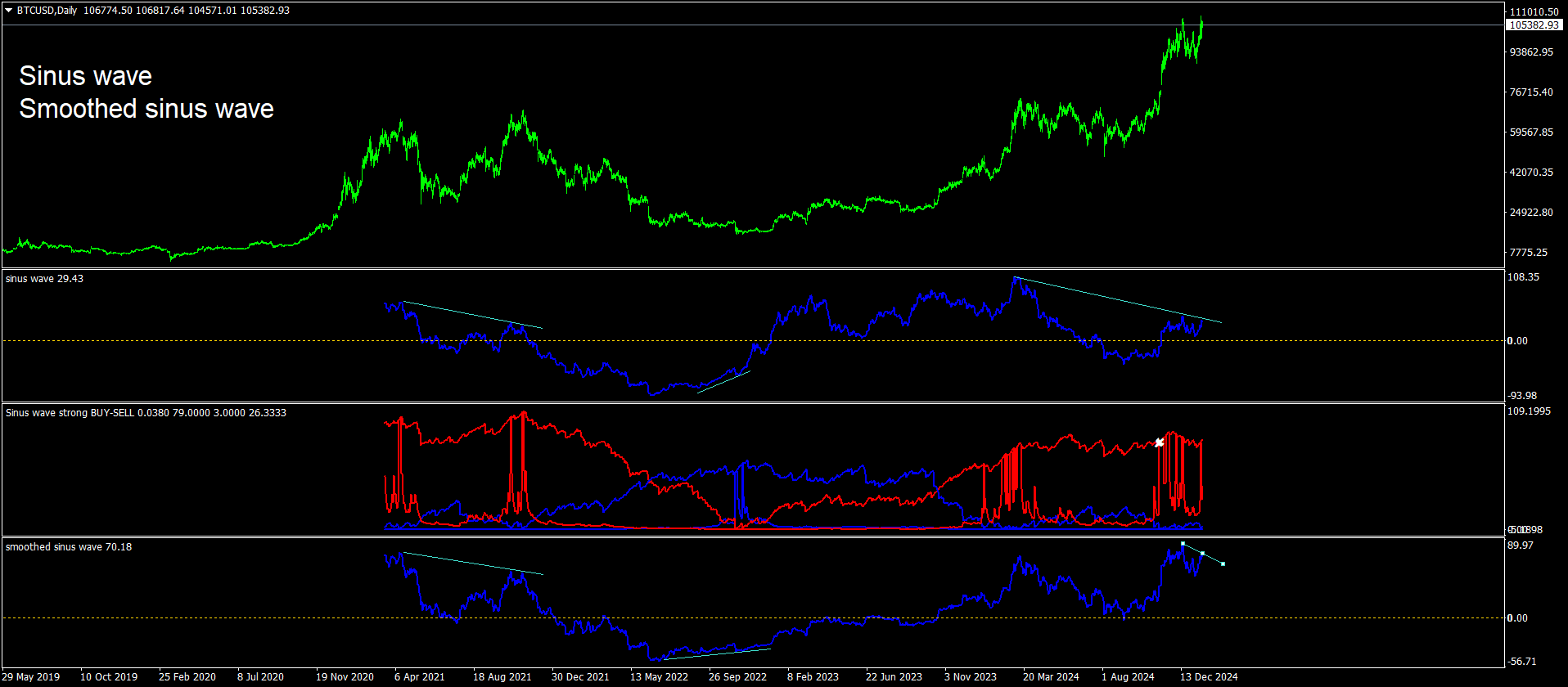The image size is (1568, 687).
Task: Click the 25 Feb 2020 date label
Action: coord(187,677)
